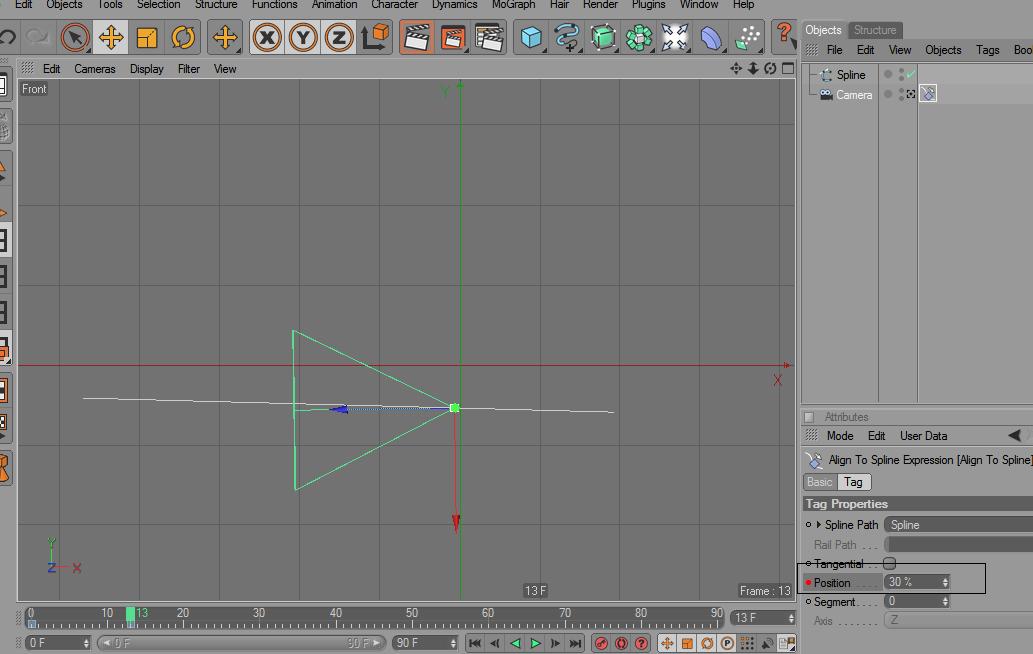1033x654 pixels.
Task: Open the Render menu
Action: [x=600, y=5]
